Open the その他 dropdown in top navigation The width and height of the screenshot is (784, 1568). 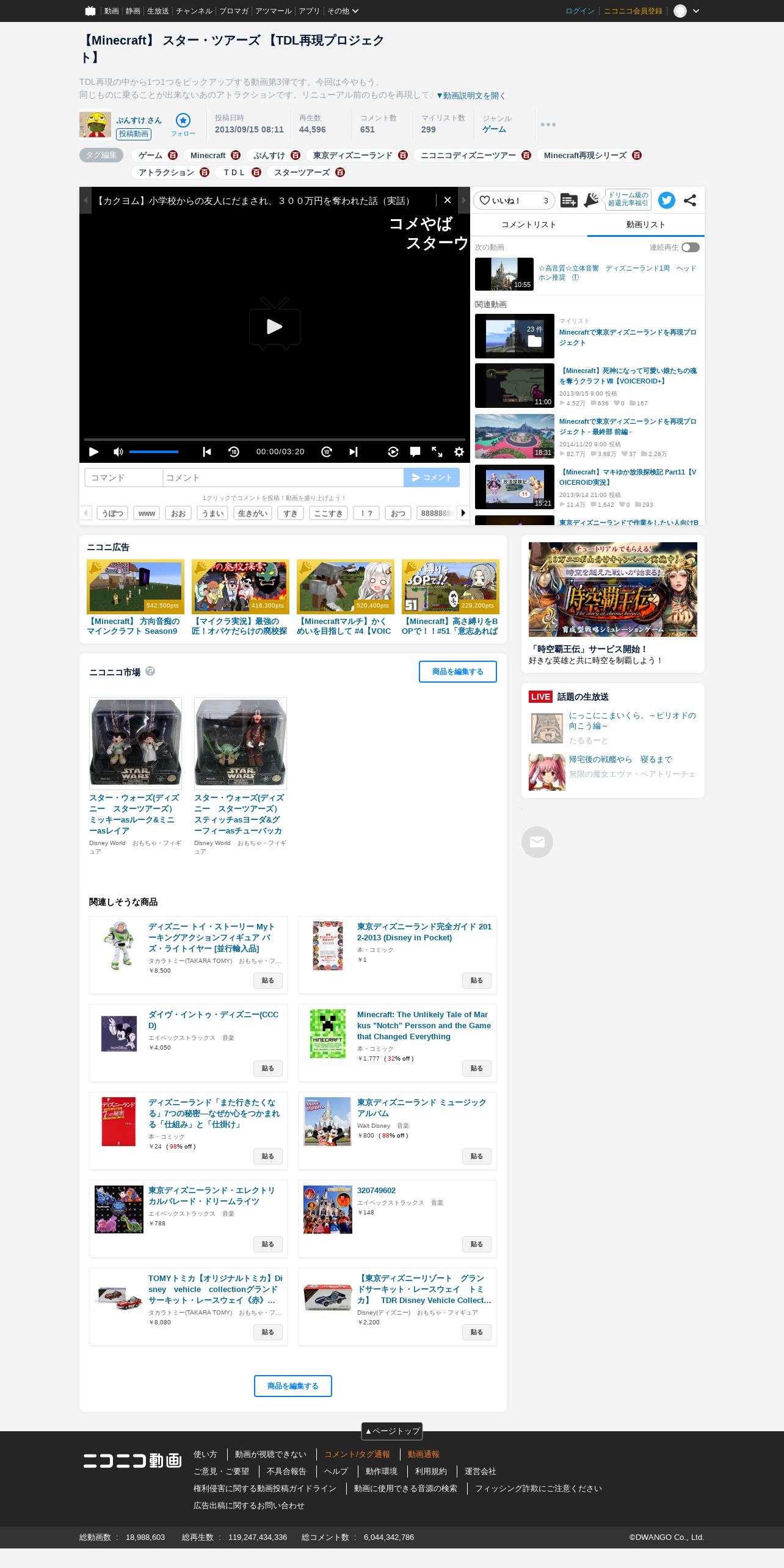(343, 11)
